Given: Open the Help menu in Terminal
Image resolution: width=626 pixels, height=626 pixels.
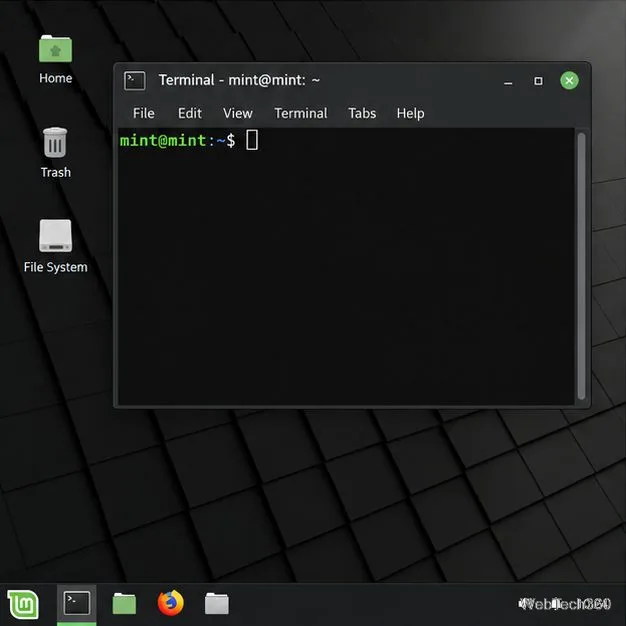Looking at the screenshot, I should 410,114.
